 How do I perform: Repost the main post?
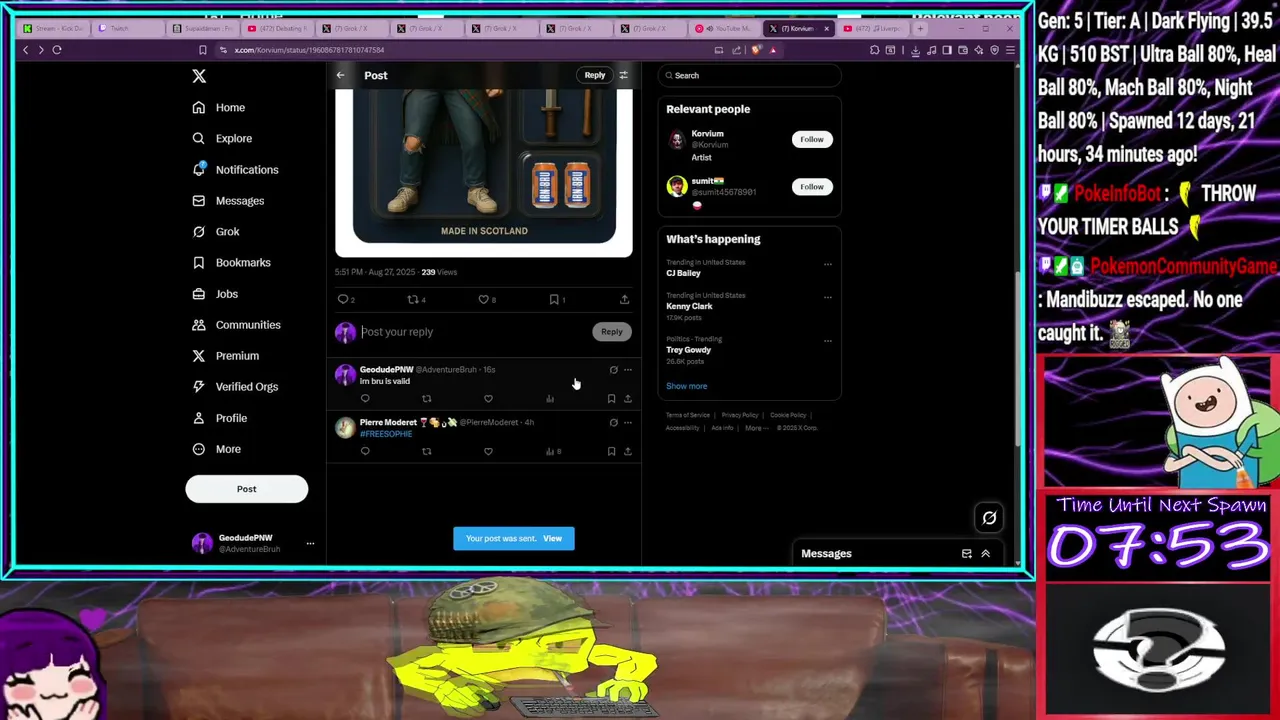(413, 299)
